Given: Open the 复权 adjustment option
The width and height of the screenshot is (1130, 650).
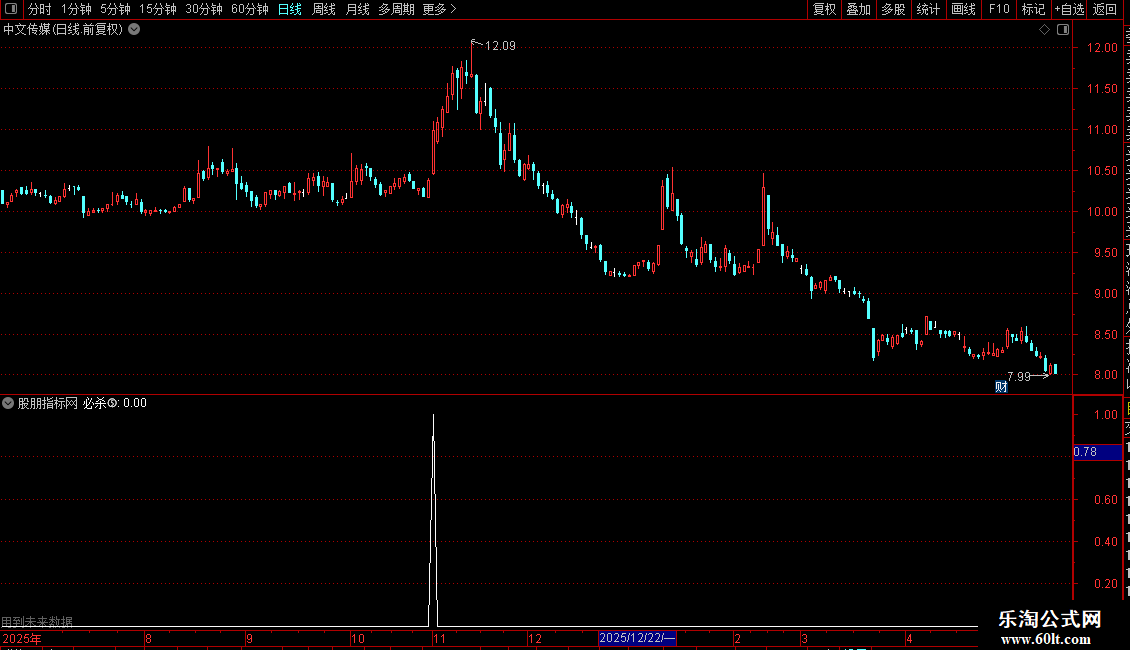Looking at the screenshot, I should point(824,9).
